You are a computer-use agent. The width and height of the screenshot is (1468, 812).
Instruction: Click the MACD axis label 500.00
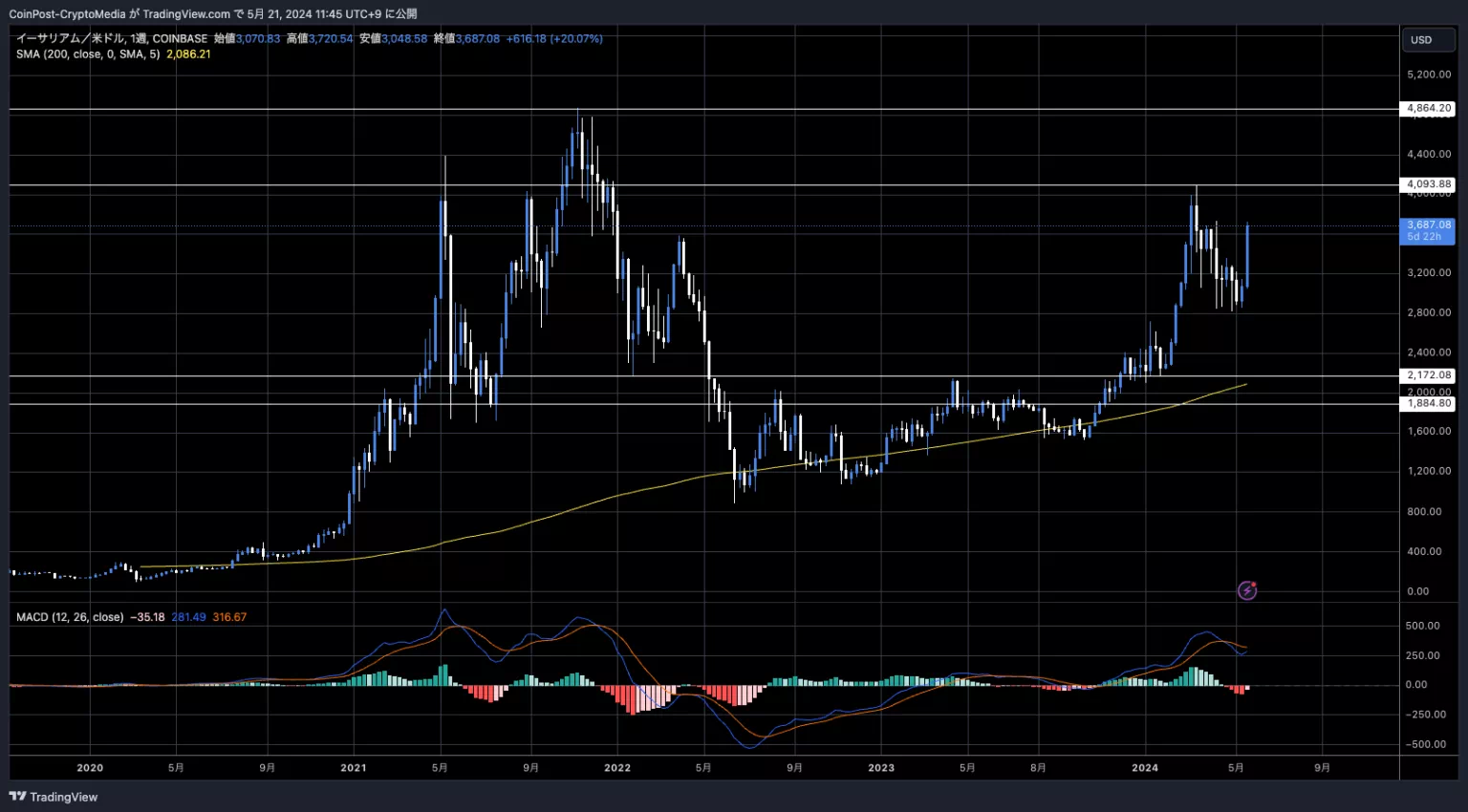click(1422, 626)
